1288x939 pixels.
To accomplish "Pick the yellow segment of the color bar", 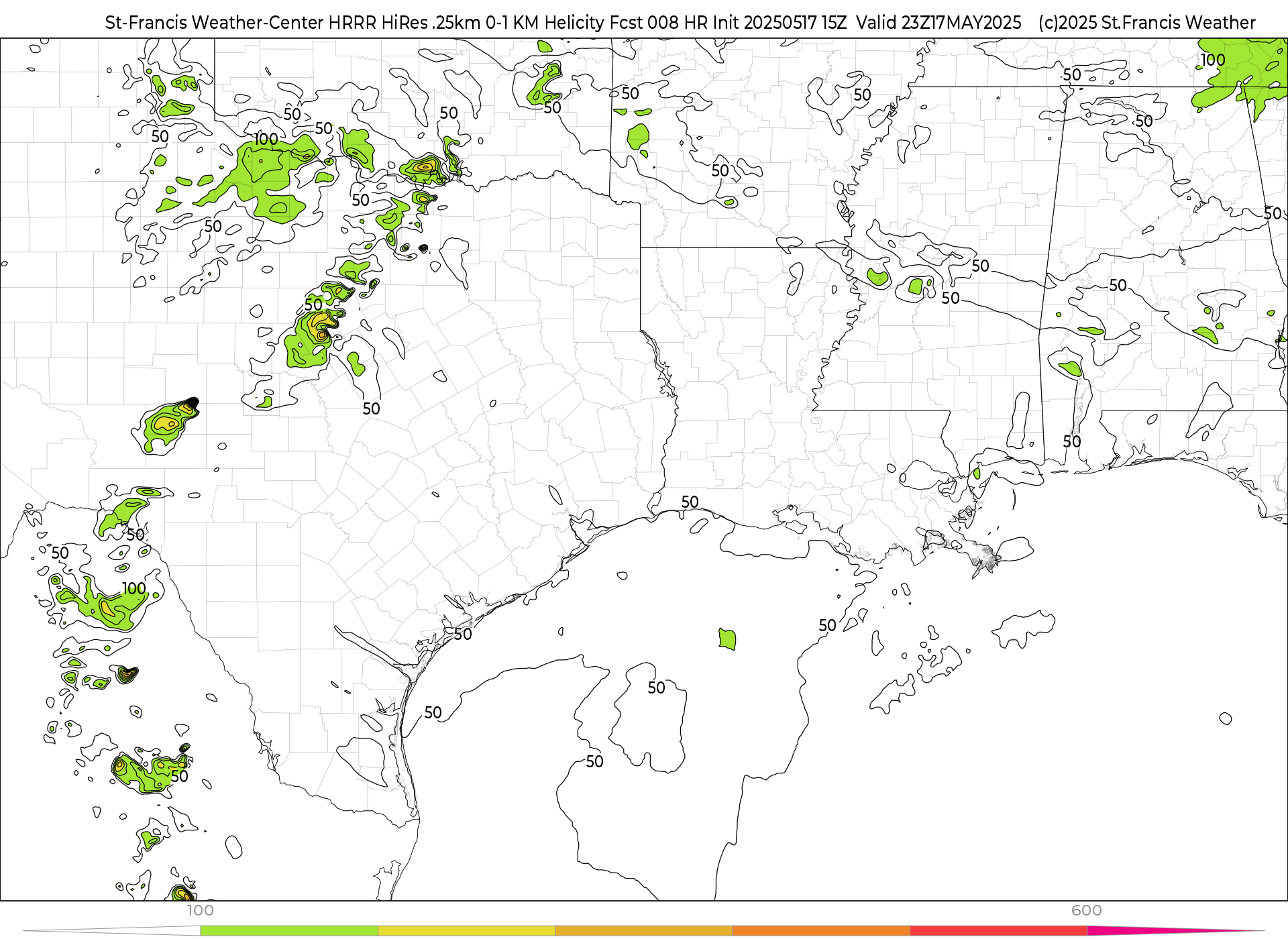I will (466, 930).
